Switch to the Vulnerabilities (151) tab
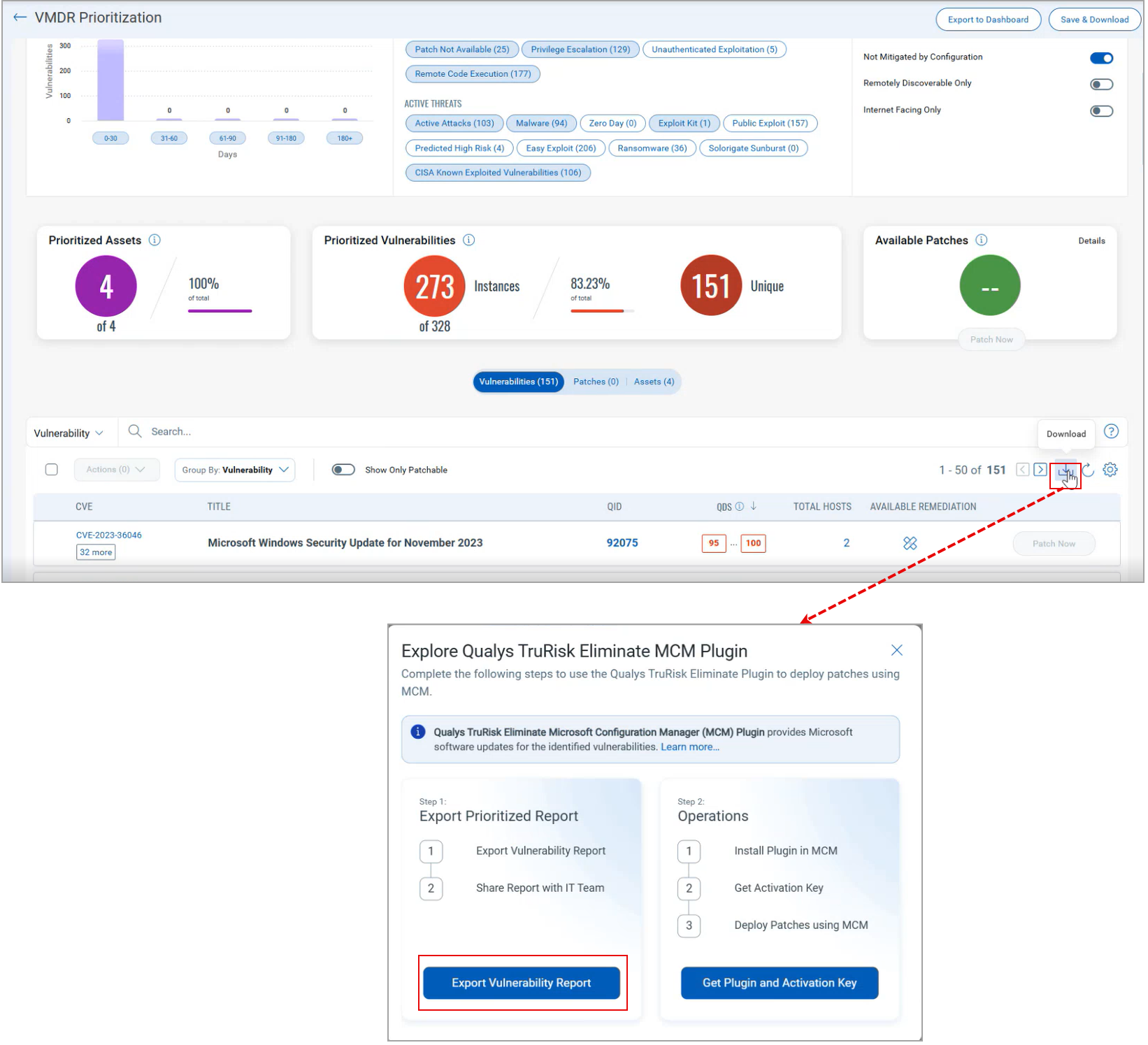The height and width of the screenshot is (1045, 1148). (519, 382)
